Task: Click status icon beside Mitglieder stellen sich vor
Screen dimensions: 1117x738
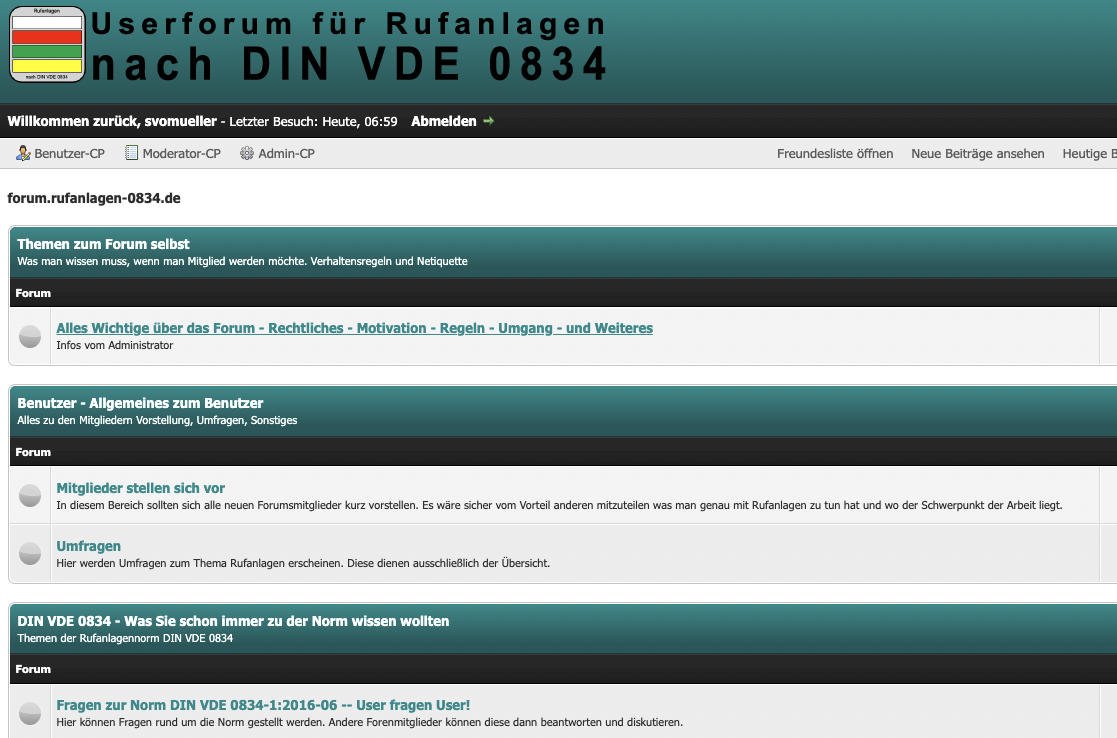Action: (x=30, y=495)
